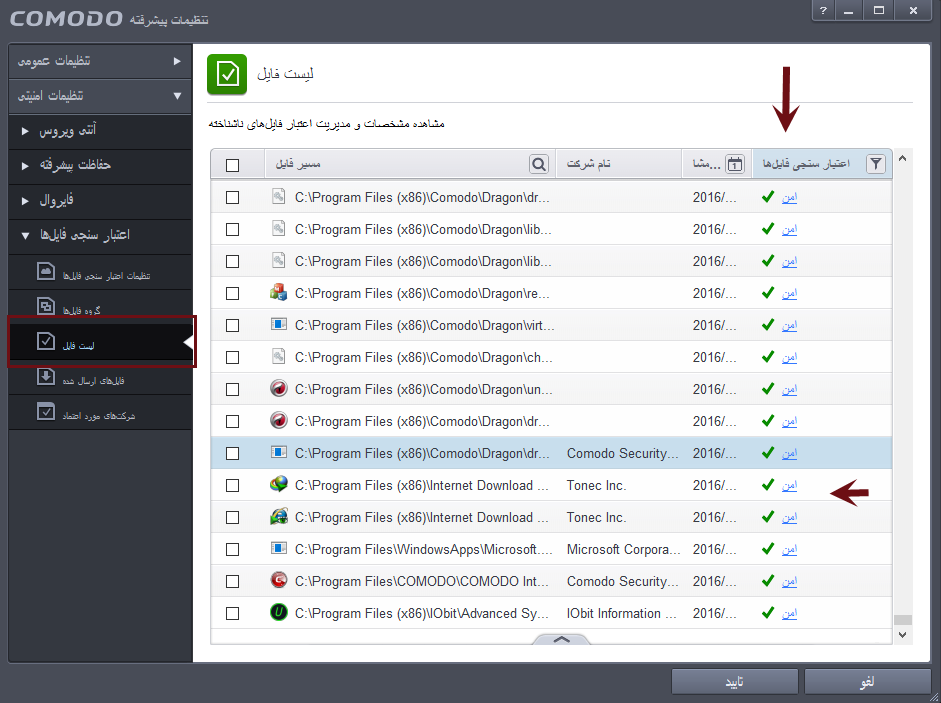Open گروه فایل‌ها menu item

[x=100, y=307]
